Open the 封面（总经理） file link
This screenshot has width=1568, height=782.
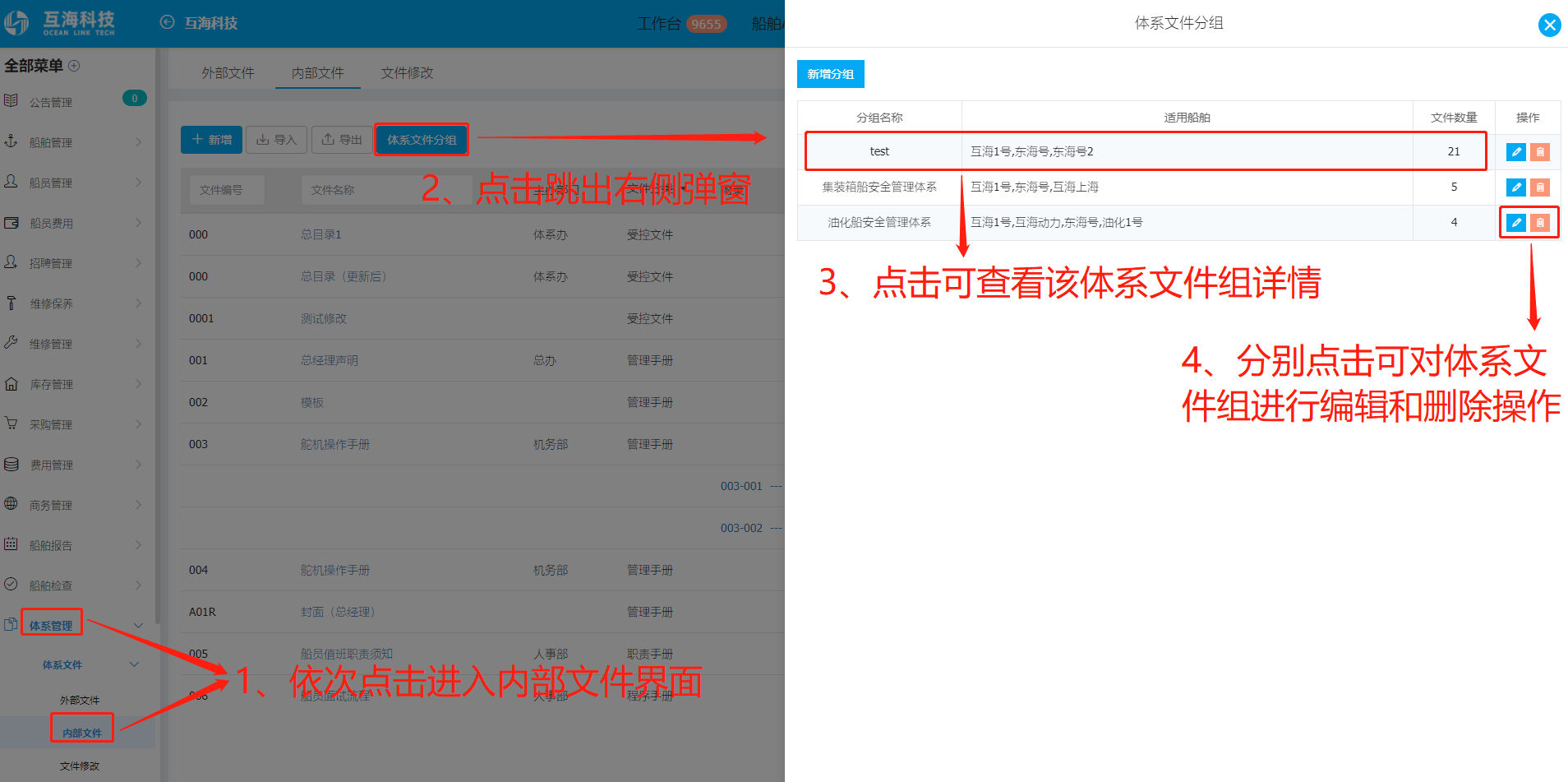[x=338, y=612]
